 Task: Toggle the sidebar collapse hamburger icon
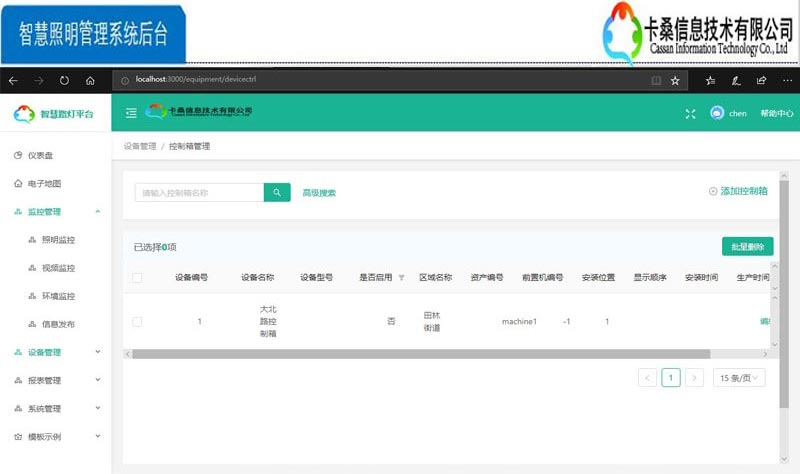click(x=131, y=113)
